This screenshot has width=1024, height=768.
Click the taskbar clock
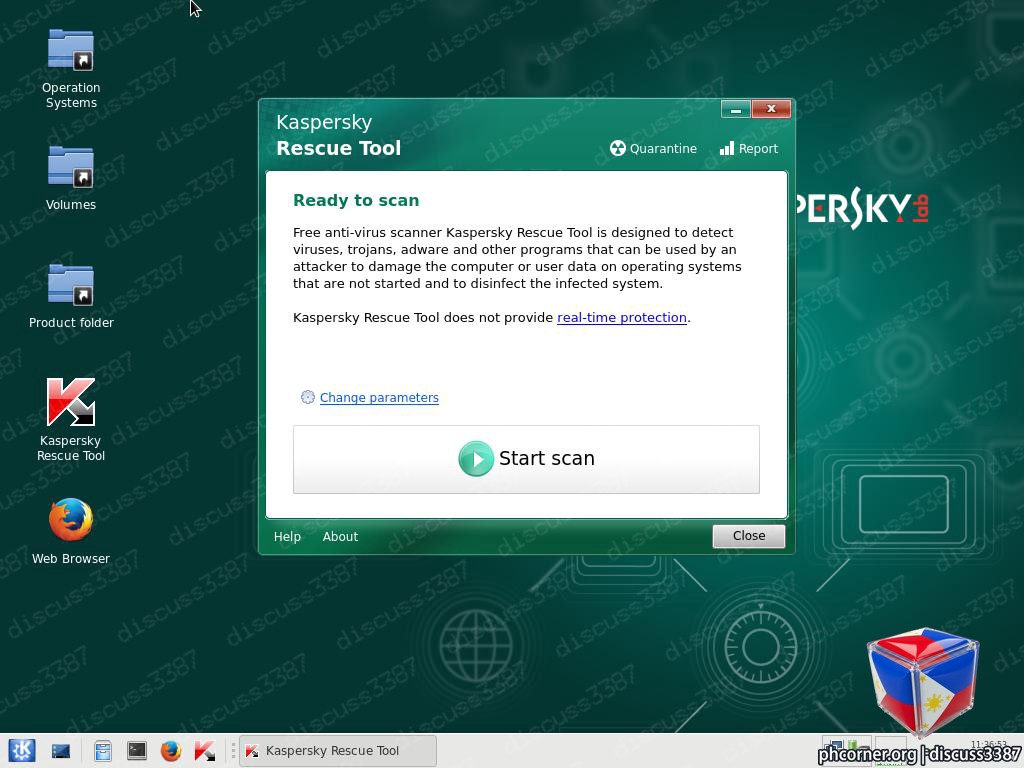coord(987,745)
